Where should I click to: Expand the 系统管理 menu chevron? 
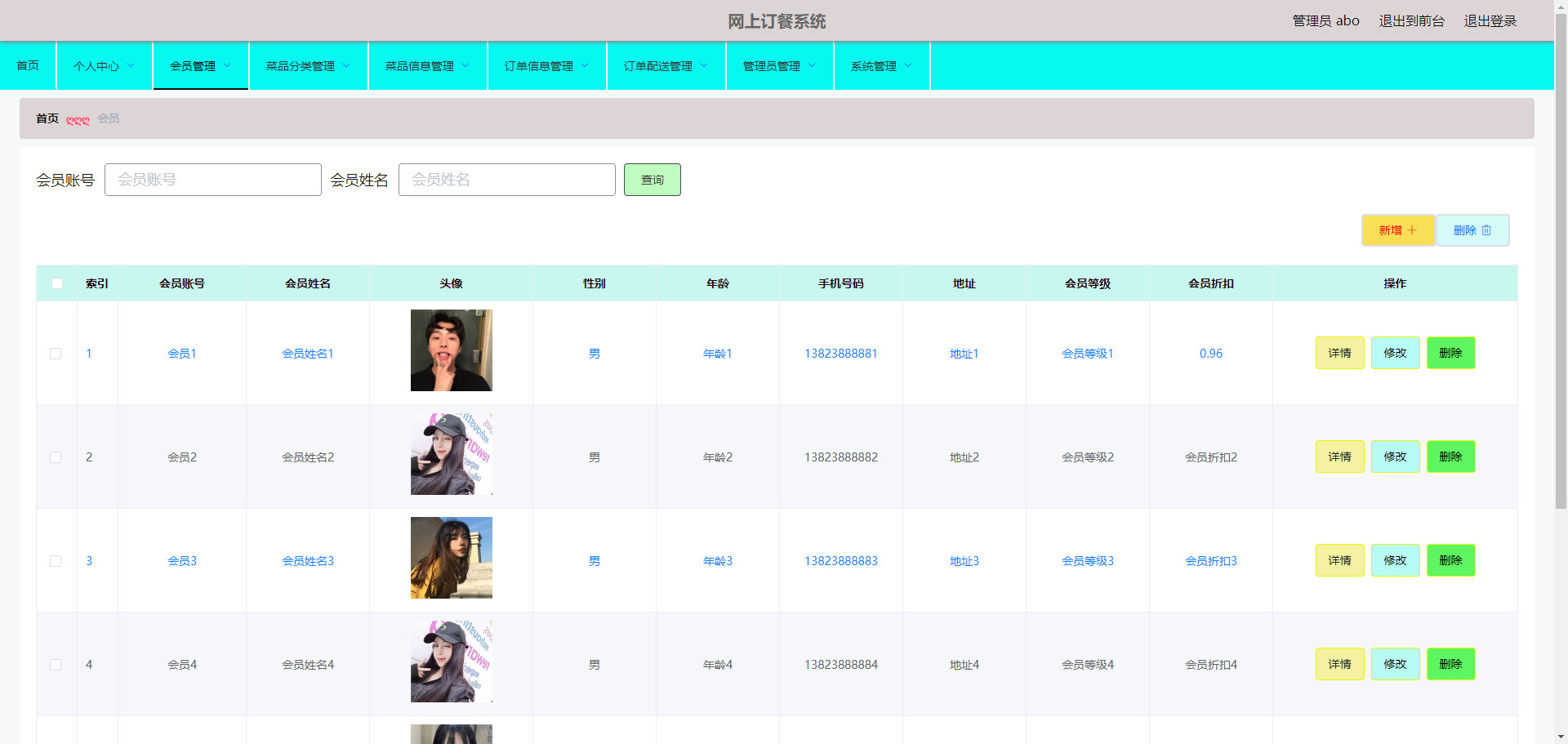908,66
